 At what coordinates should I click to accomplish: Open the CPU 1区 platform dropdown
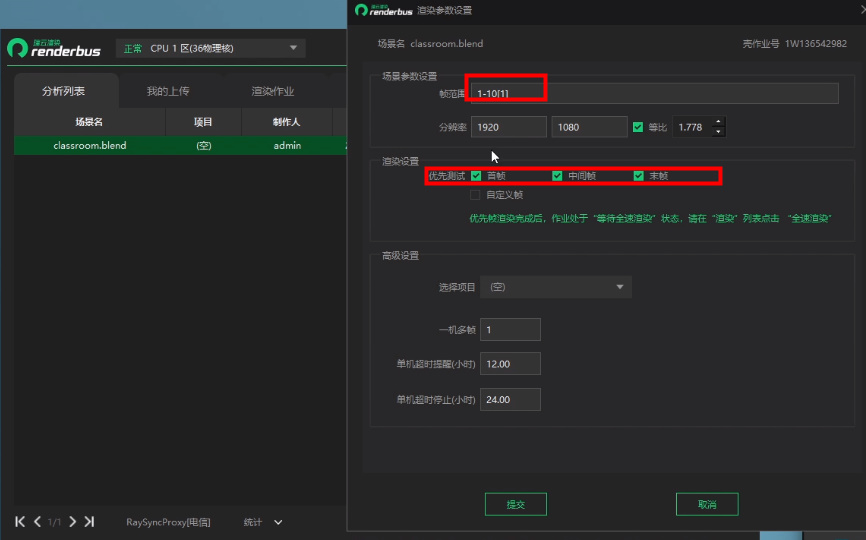210,48
